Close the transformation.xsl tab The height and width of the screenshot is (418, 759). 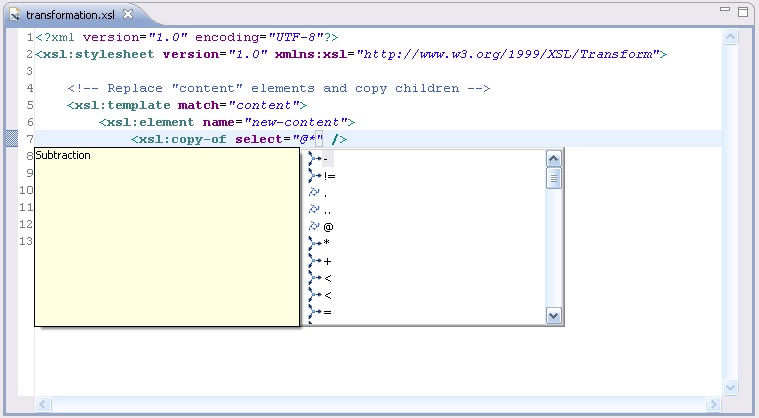pos(128,14)
